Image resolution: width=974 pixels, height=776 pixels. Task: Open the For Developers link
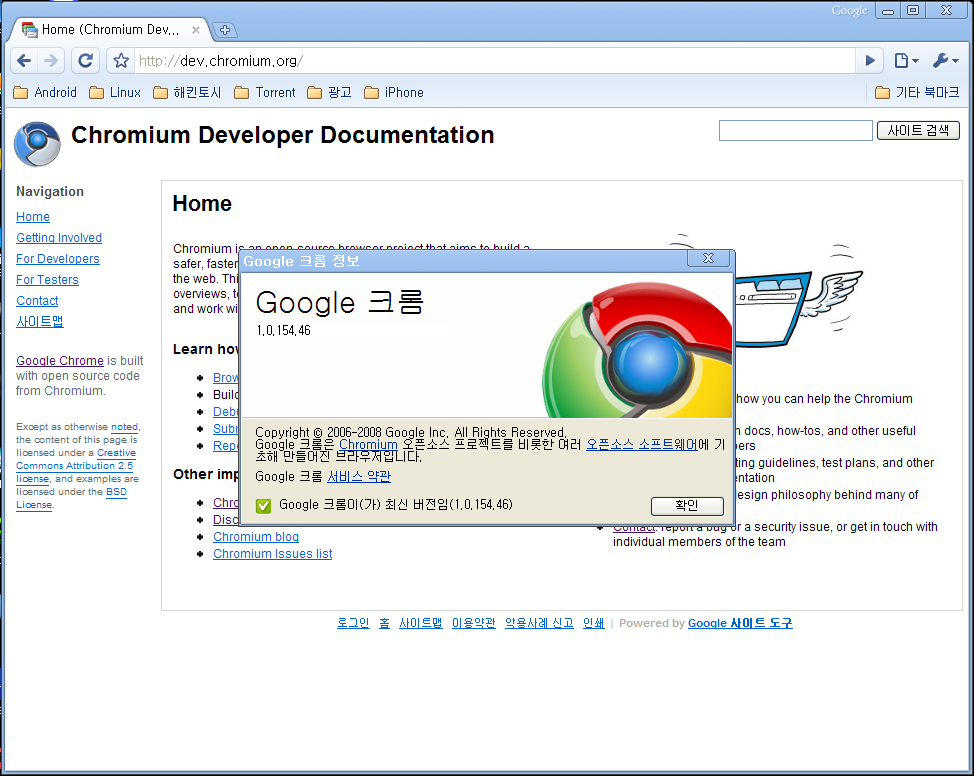click(x=58, y=259)
